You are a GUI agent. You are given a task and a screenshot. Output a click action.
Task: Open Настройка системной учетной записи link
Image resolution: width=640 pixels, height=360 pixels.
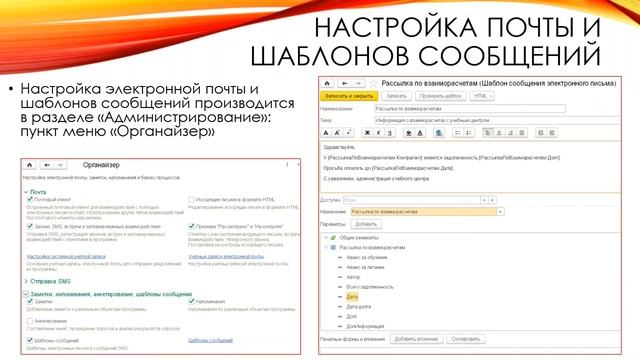coord(66,256)
